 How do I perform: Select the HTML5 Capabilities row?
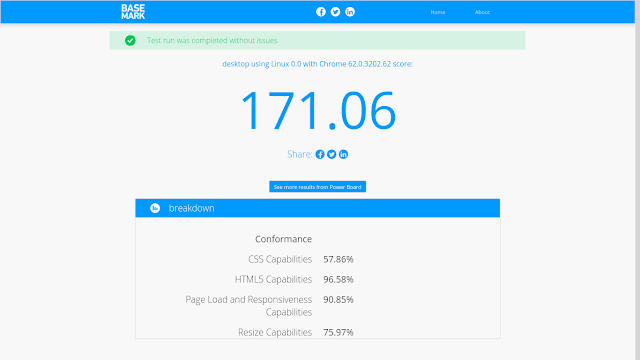(294, 279)
